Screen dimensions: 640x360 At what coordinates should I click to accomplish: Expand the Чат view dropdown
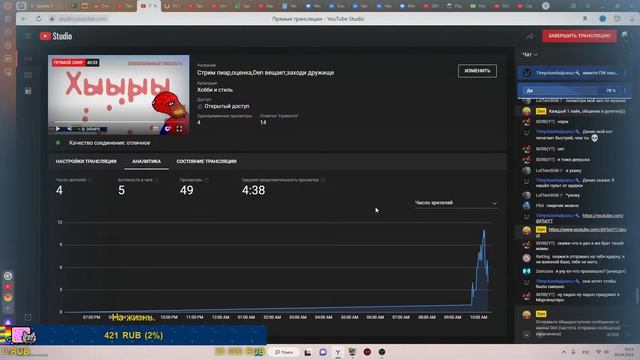point(530,54)
